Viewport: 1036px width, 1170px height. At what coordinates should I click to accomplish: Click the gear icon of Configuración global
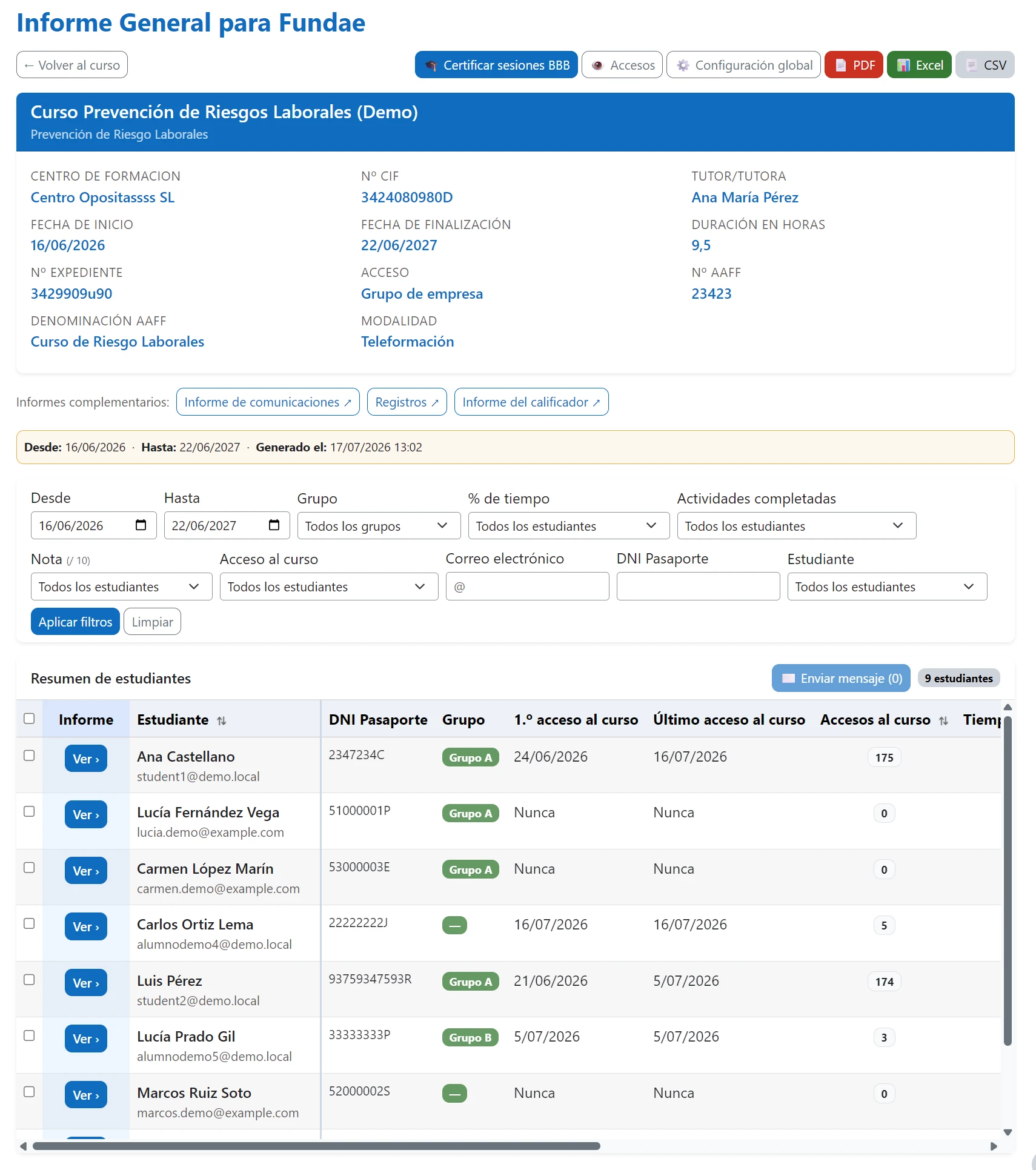683,65
